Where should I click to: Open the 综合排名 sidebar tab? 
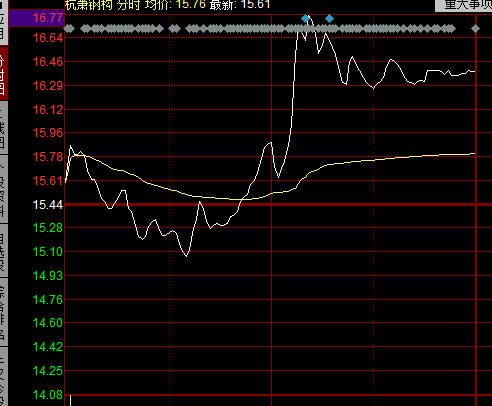point(4,312)
